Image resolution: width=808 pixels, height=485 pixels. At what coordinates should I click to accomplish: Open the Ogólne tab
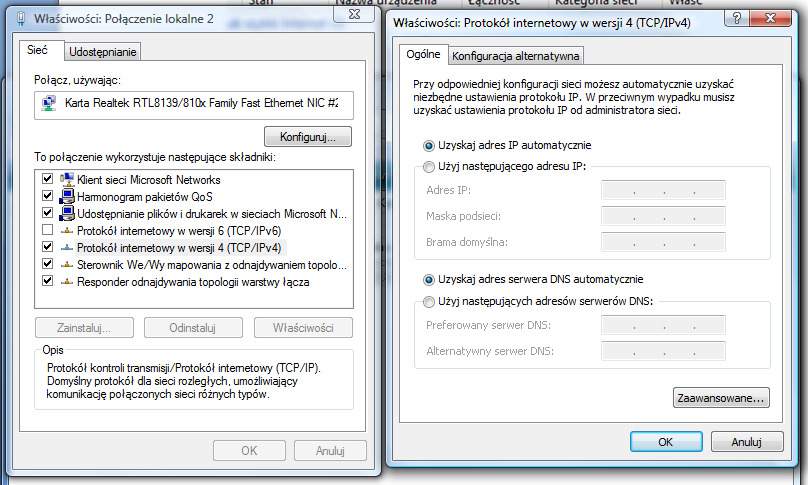pyautogui.click(x=423, y=54)
